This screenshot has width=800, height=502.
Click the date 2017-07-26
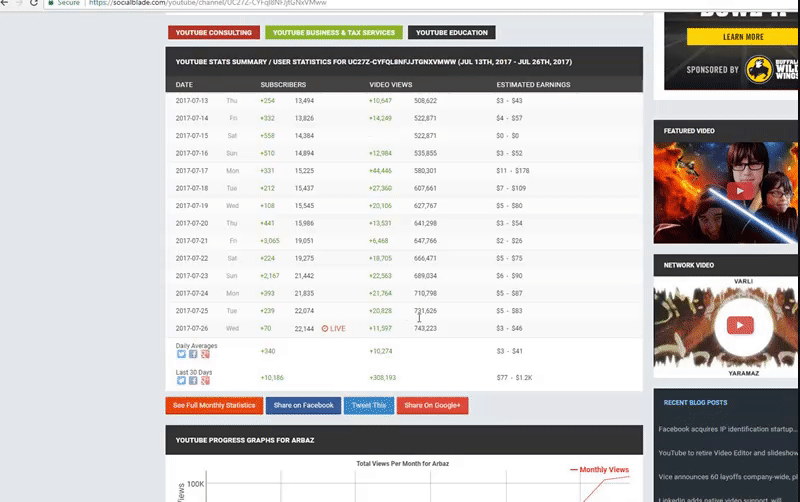pyautogui.click(x=192, y=329)
